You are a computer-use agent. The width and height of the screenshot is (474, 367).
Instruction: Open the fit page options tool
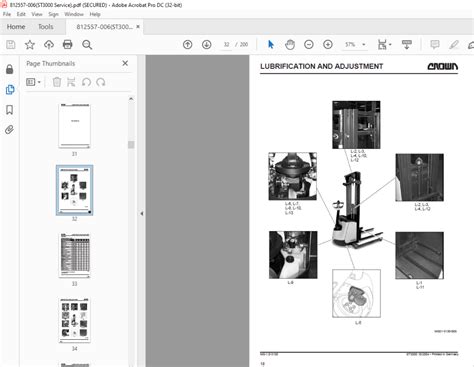pyautogui.click(x=384, y=44)
